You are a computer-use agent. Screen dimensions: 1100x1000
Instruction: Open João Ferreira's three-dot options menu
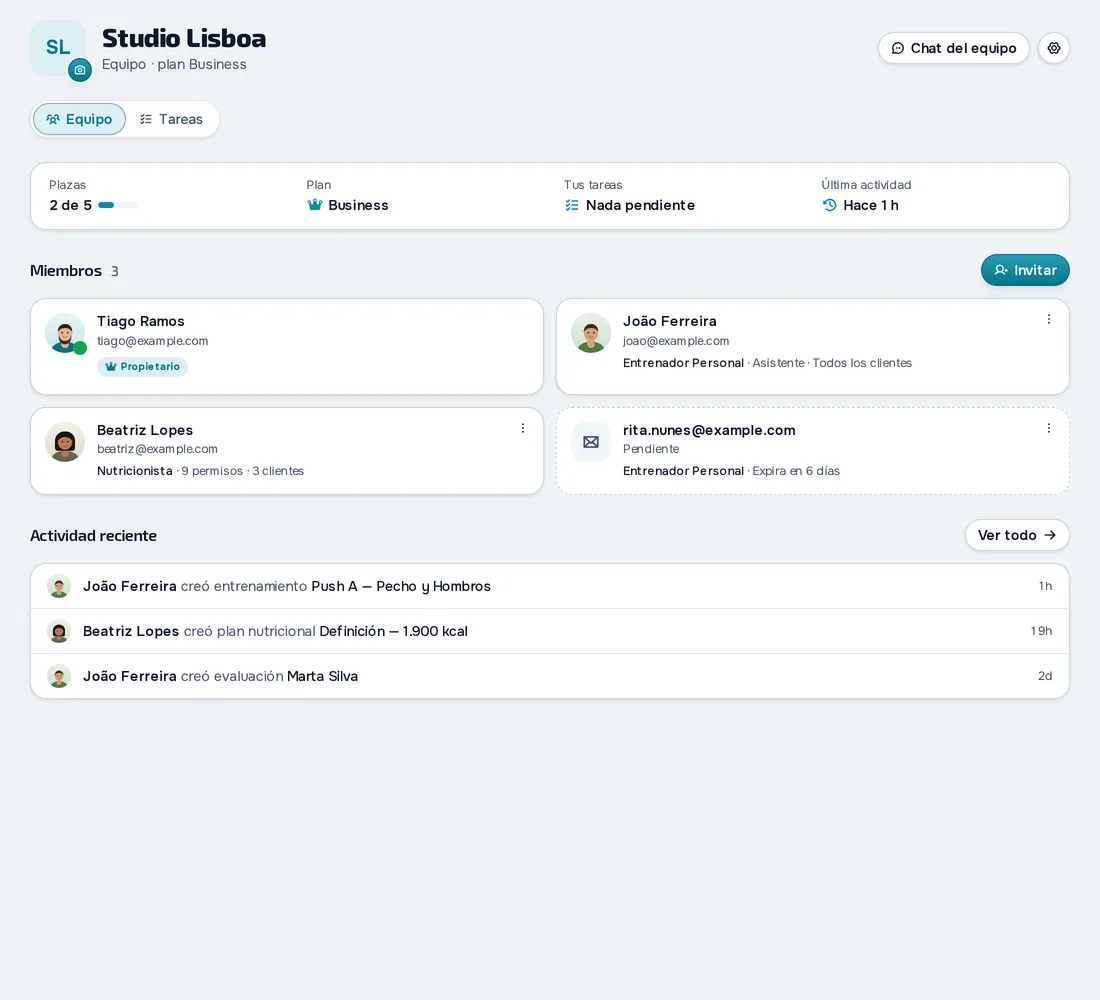[x=1049, y=319]
